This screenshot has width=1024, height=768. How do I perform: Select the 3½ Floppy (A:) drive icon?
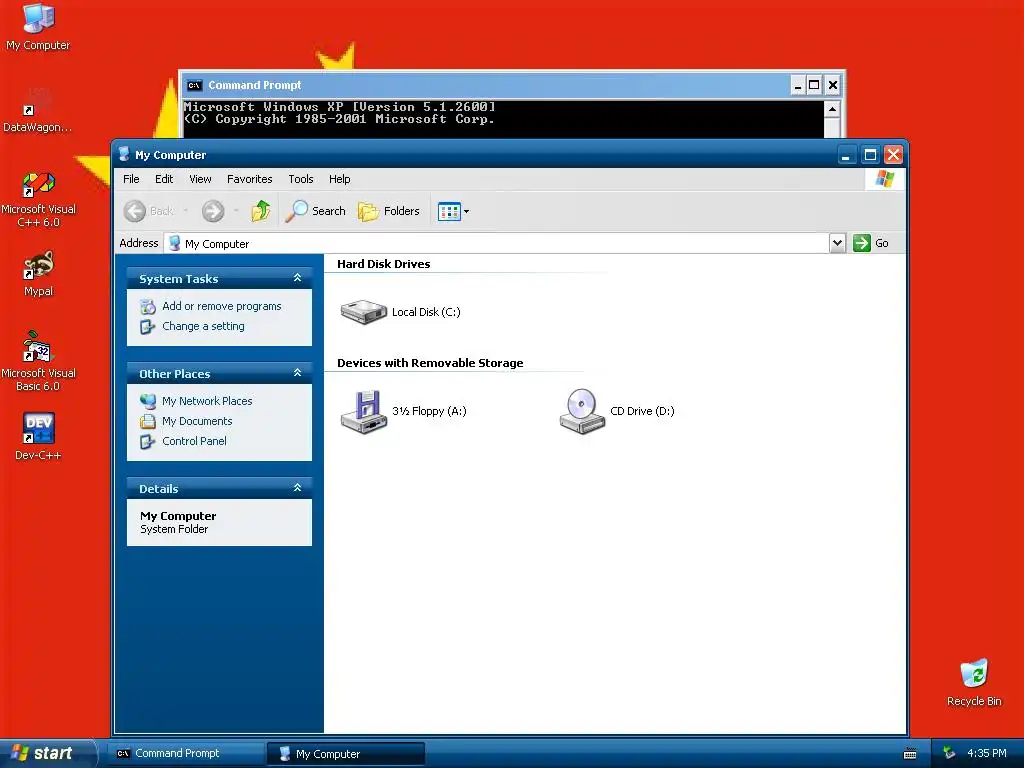tap(364, 411)
